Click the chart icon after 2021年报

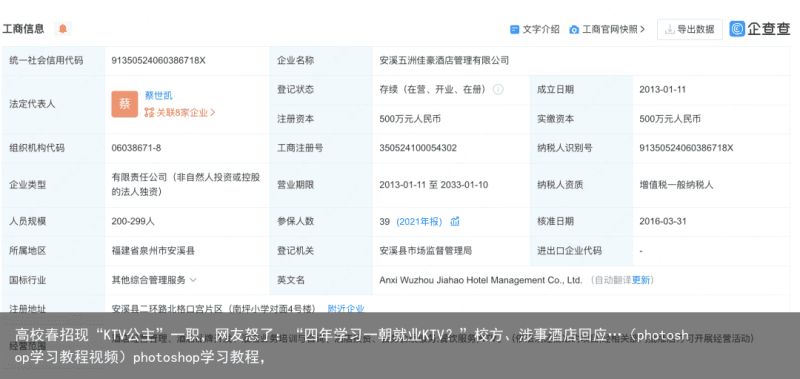coord(455,221)
